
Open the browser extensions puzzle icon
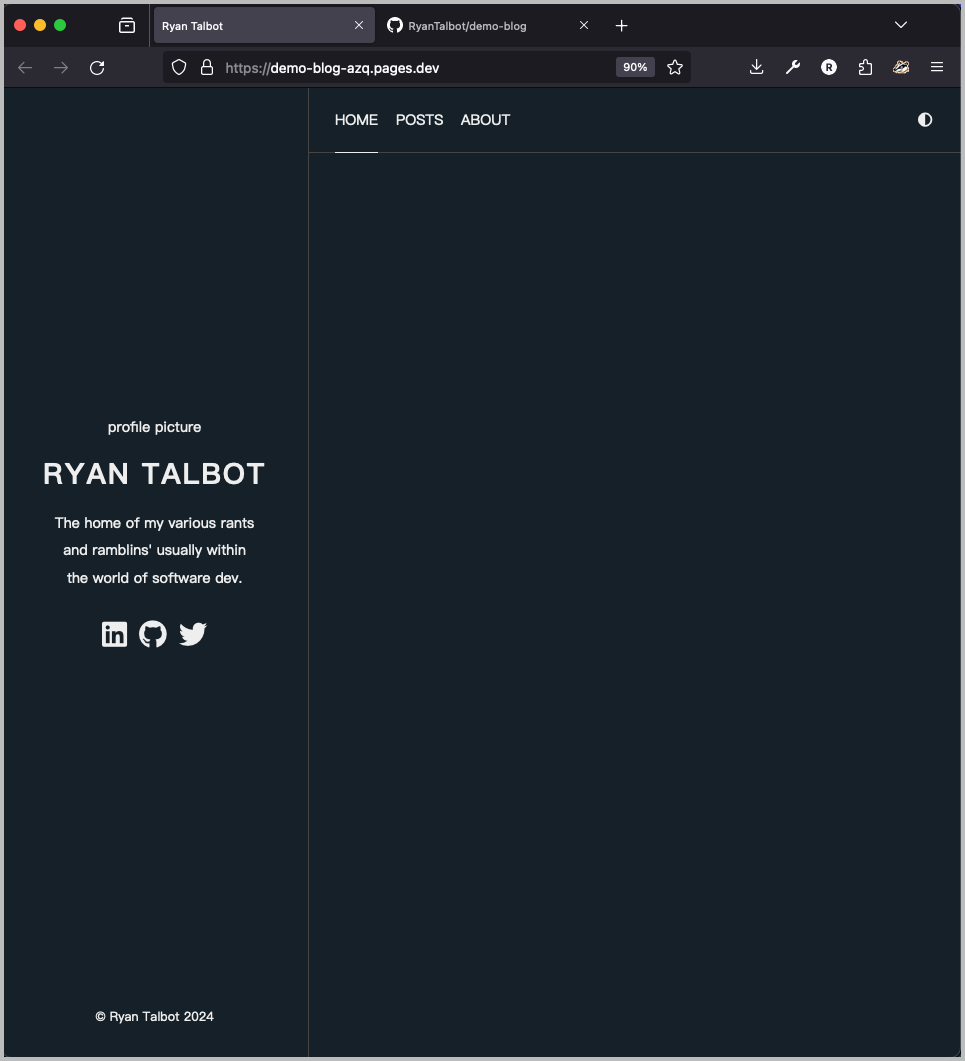(x=865, y=67)
